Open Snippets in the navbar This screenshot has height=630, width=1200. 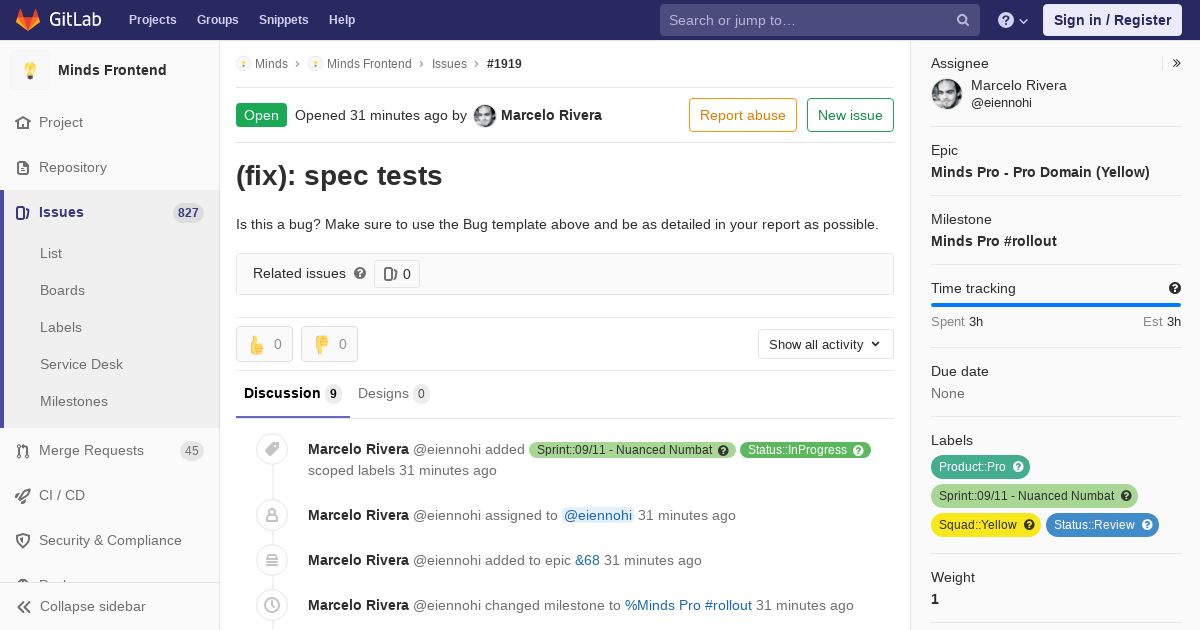click(x=283, y=20)
